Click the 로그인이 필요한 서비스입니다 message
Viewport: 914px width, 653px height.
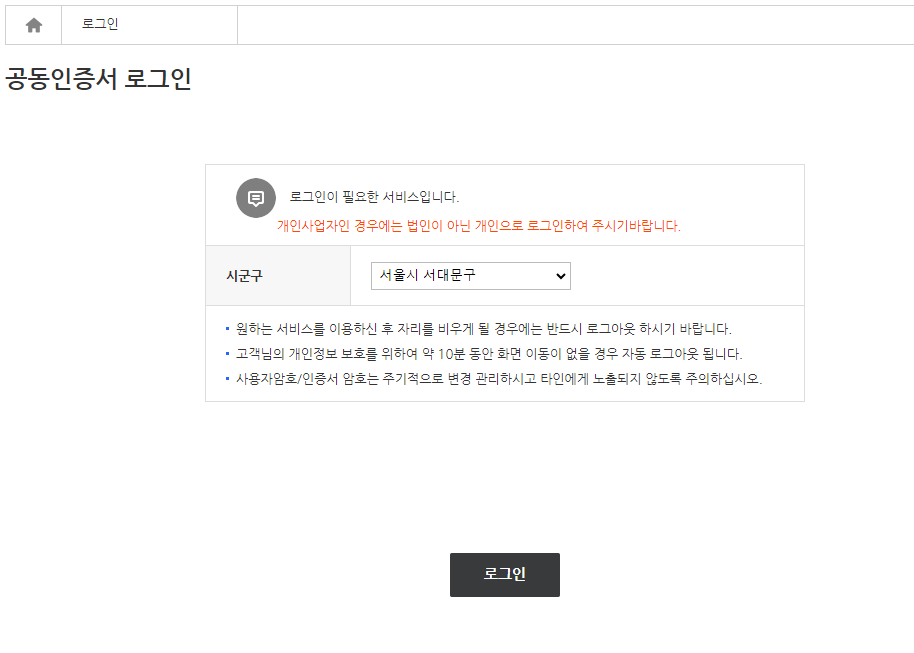[x=374, y=197]
